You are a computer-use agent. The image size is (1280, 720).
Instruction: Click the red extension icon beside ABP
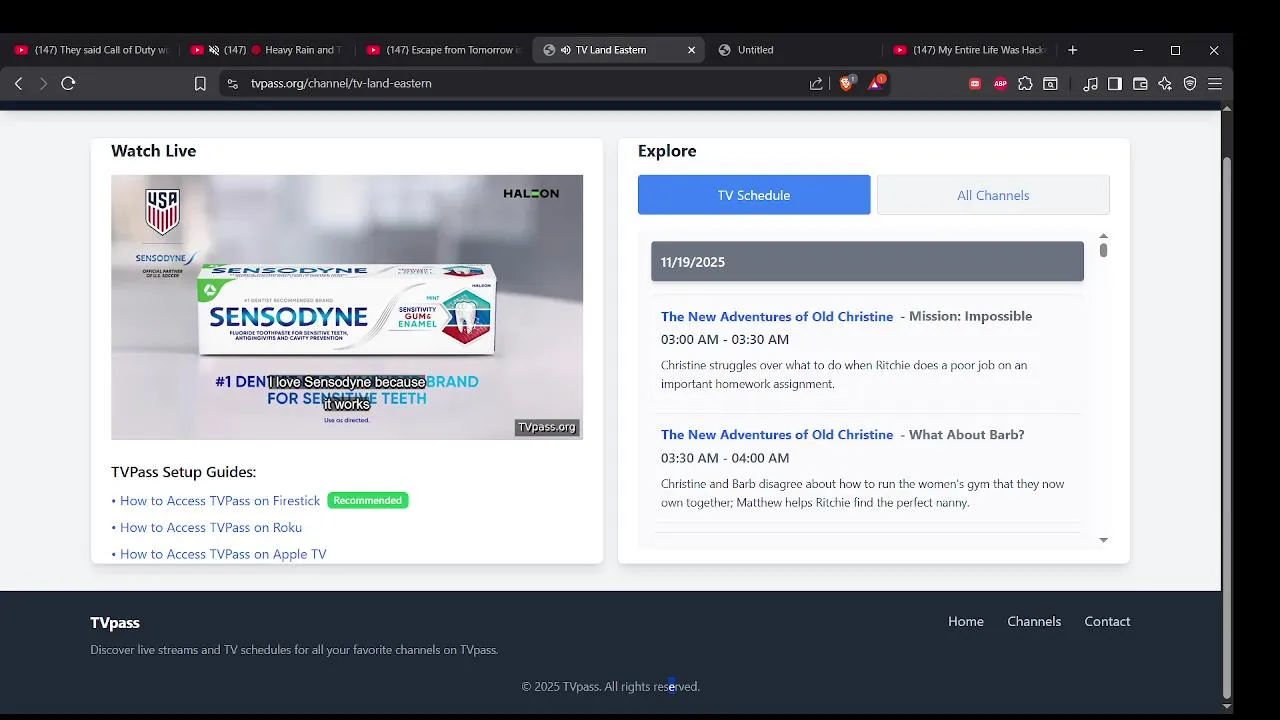click(975, 84)
